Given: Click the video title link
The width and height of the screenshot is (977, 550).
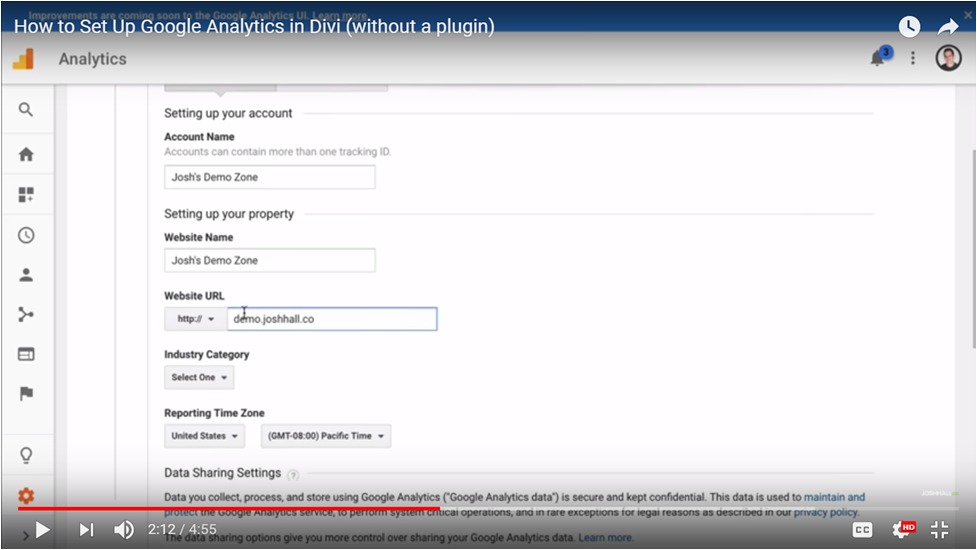Looking at the screenshot, I should (255, 27).
